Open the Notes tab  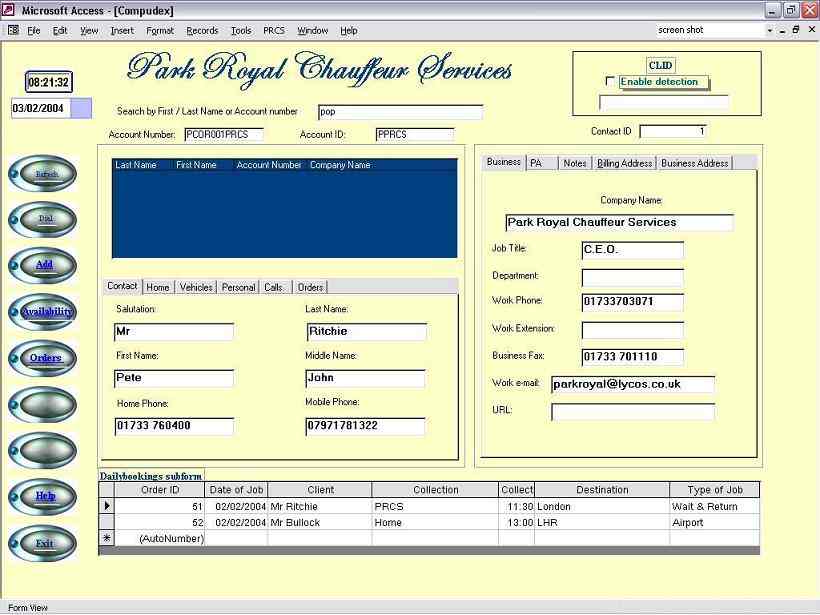coord(575,163)
